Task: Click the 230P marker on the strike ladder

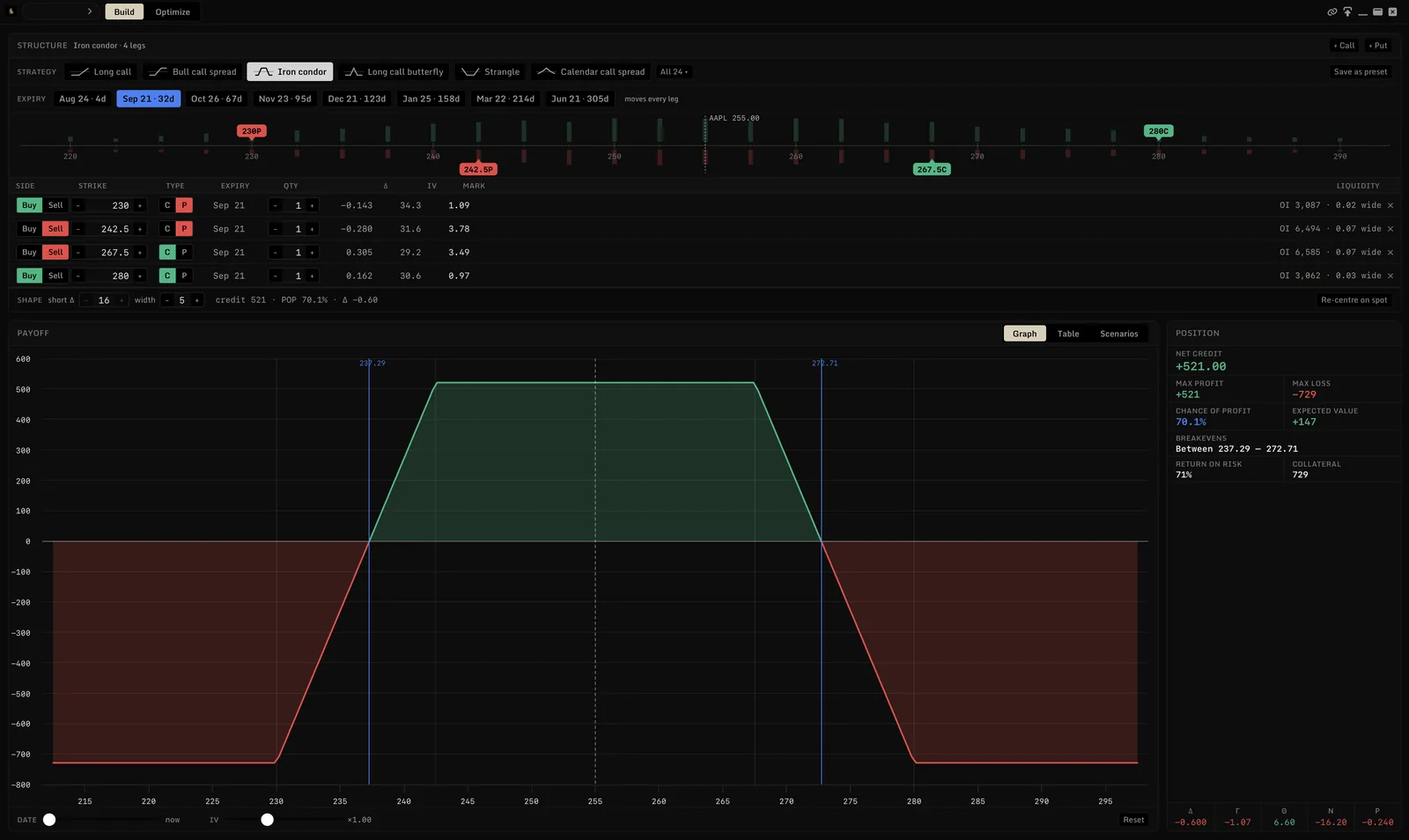Action: 252,131
